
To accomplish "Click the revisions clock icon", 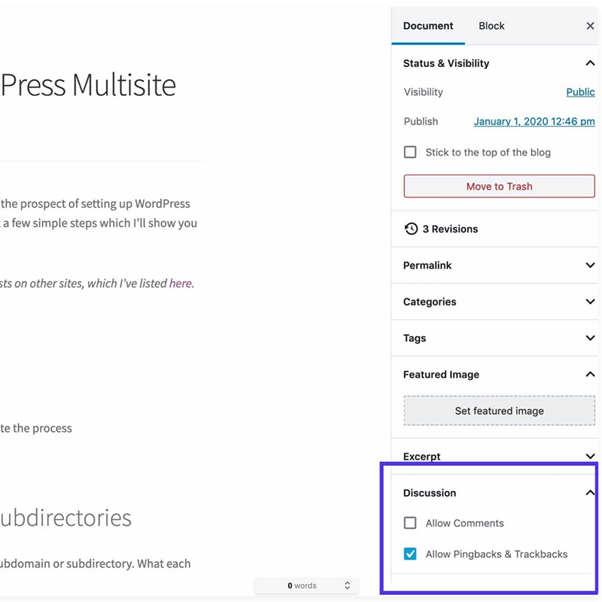I will pyautogui.click(x=411, y=229).
